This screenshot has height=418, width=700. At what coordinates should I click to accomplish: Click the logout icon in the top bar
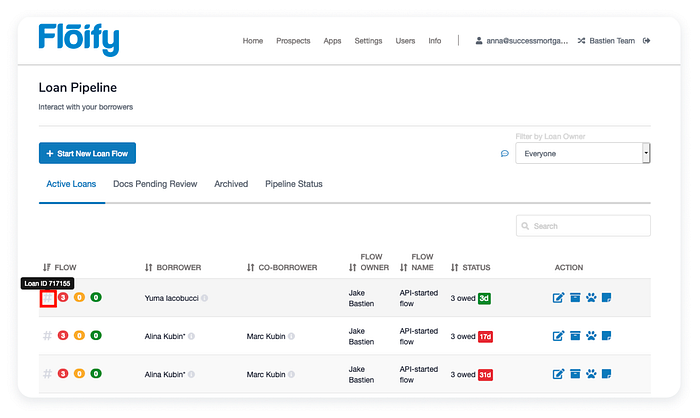(646, 41)
